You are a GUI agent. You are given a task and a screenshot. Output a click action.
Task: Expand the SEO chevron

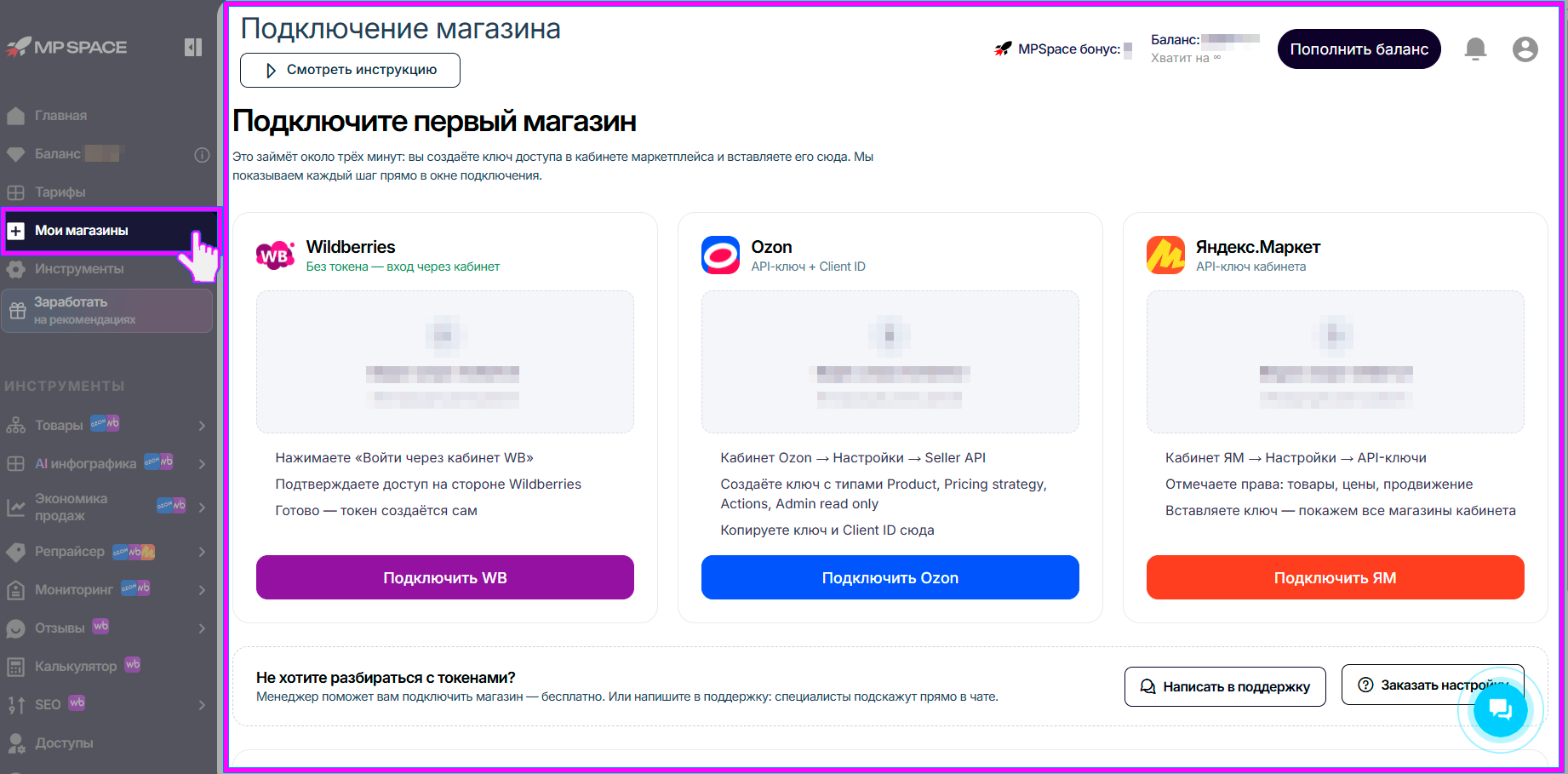(202, 705)
